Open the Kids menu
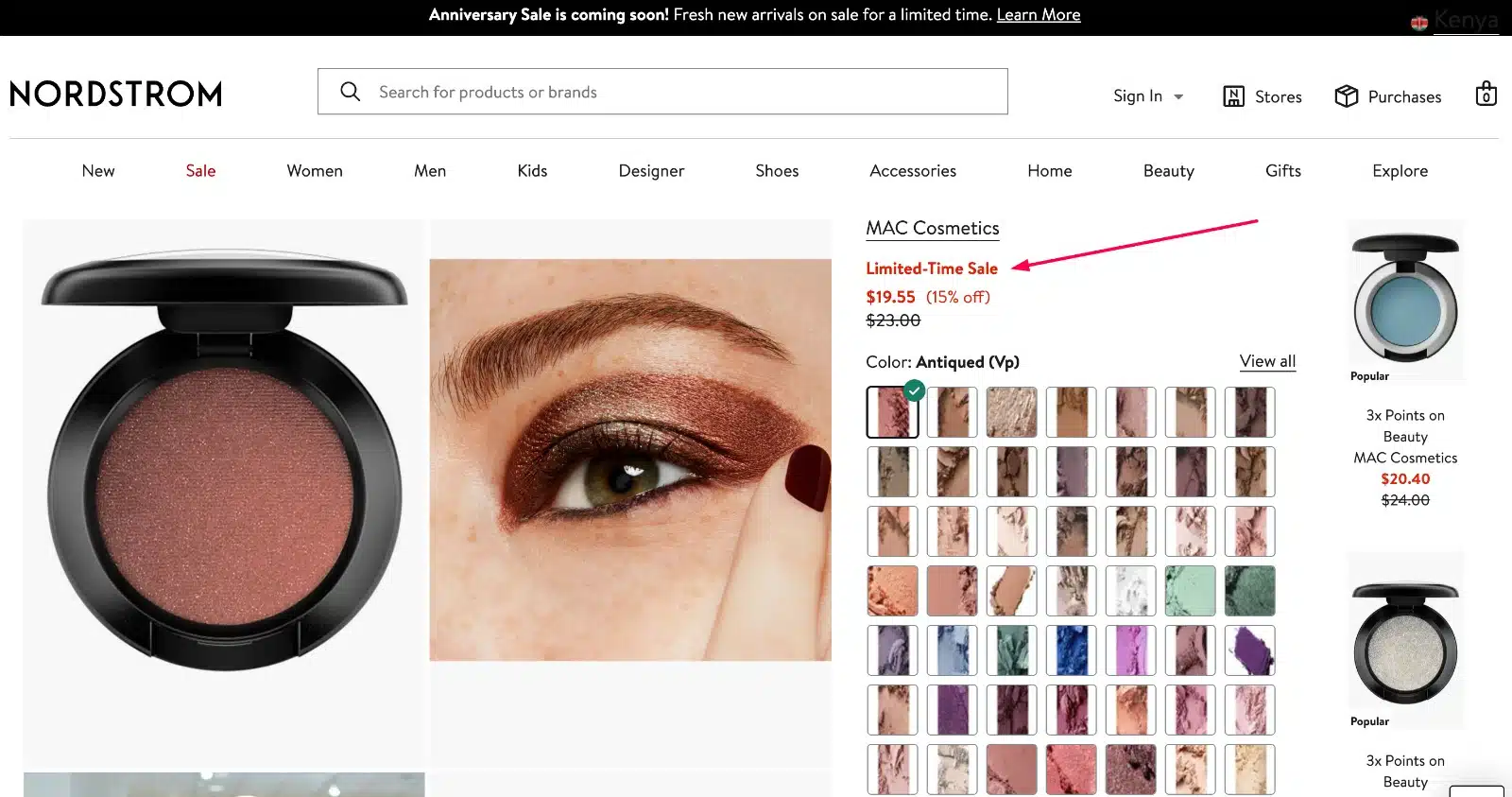This screenshot has height=797, width=1512. (532, 171)
